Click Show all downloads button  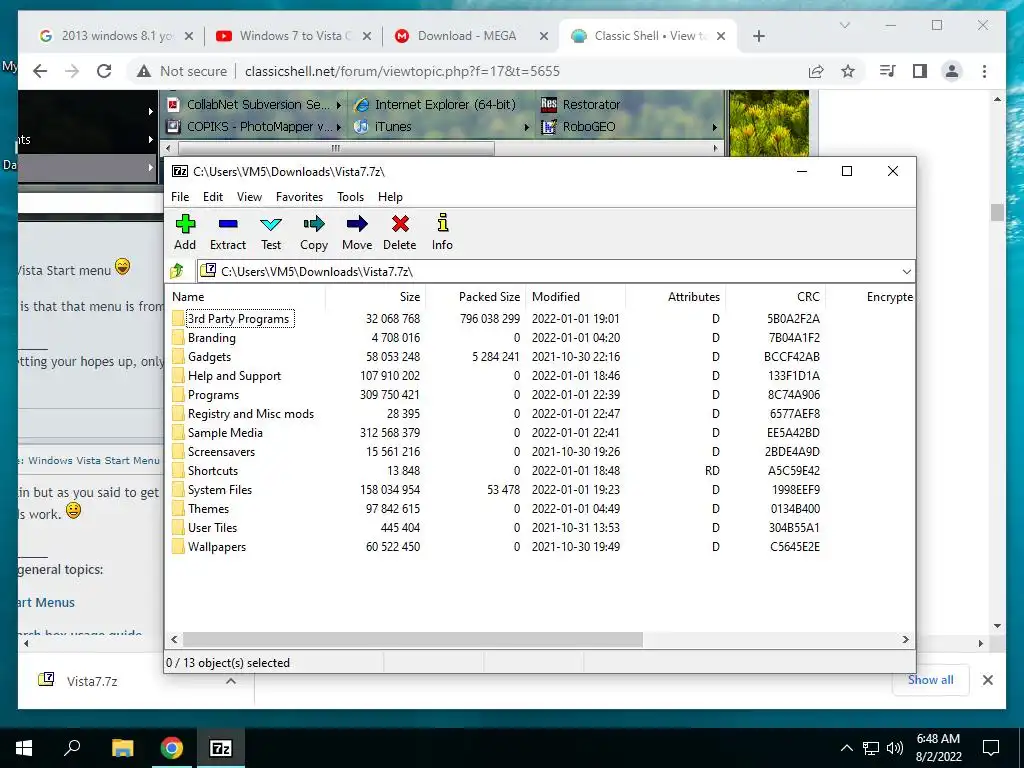[x=931, y=680]
